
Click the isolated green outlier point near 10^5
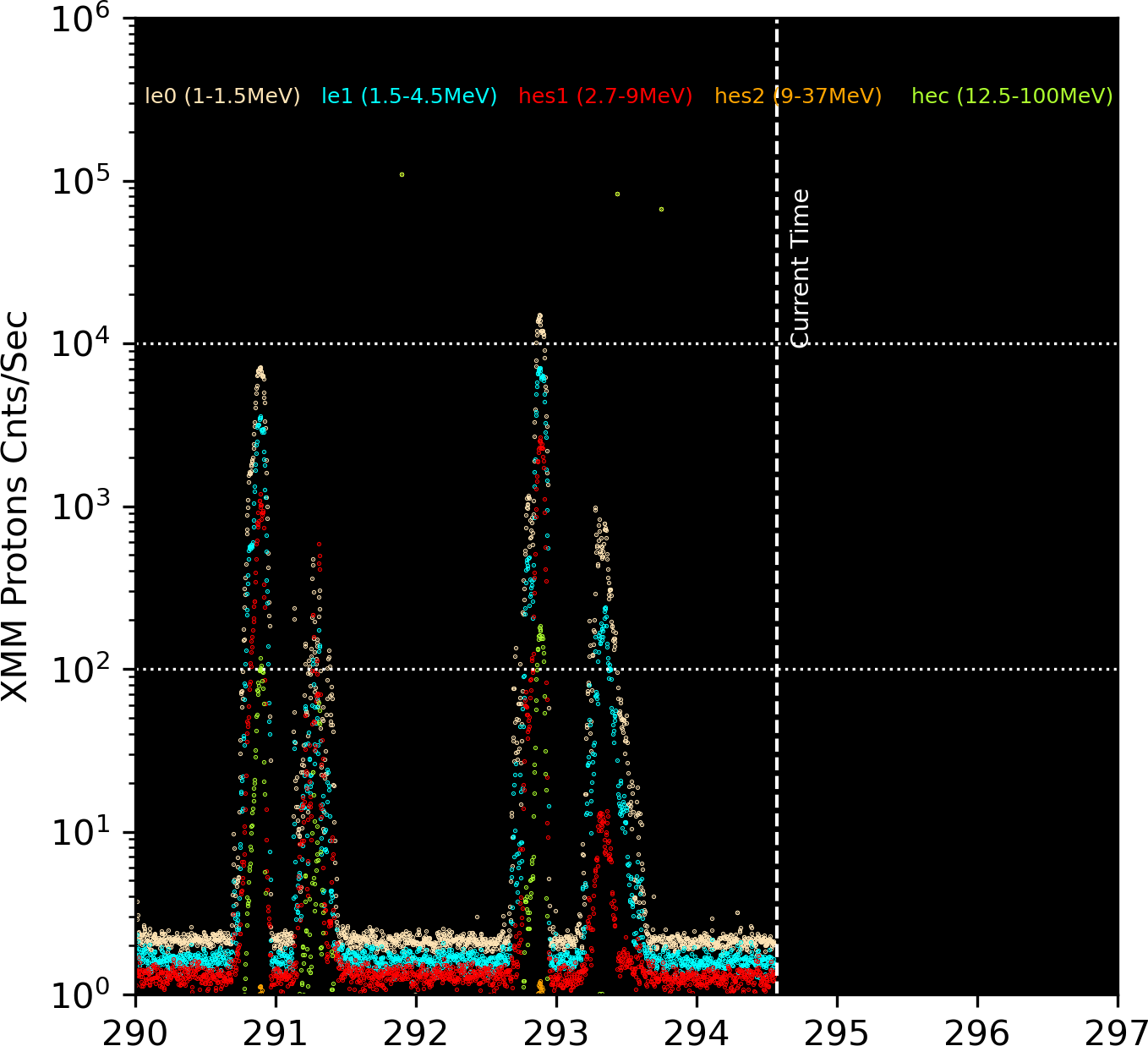click(402, 174)
